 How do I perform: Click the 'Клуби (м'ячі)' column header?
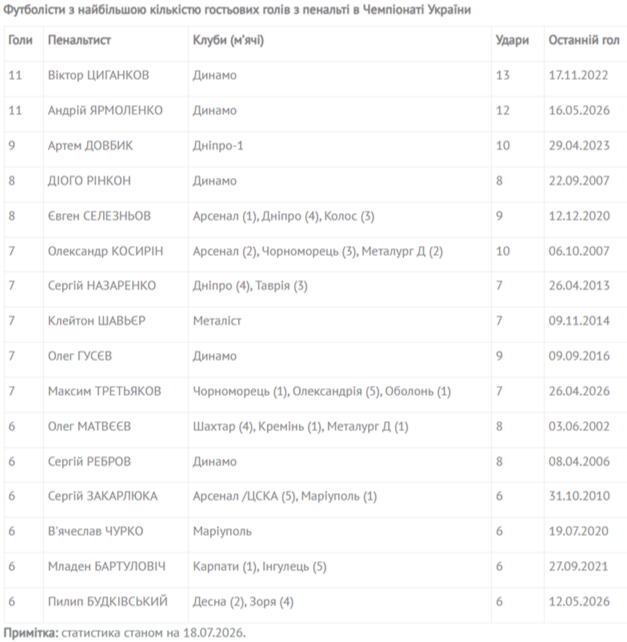click(x=229, y=40)
